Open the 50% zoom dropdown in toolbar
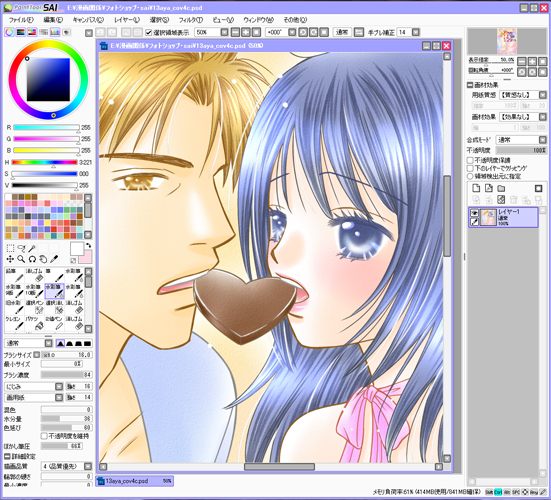 tap(224, 32)
